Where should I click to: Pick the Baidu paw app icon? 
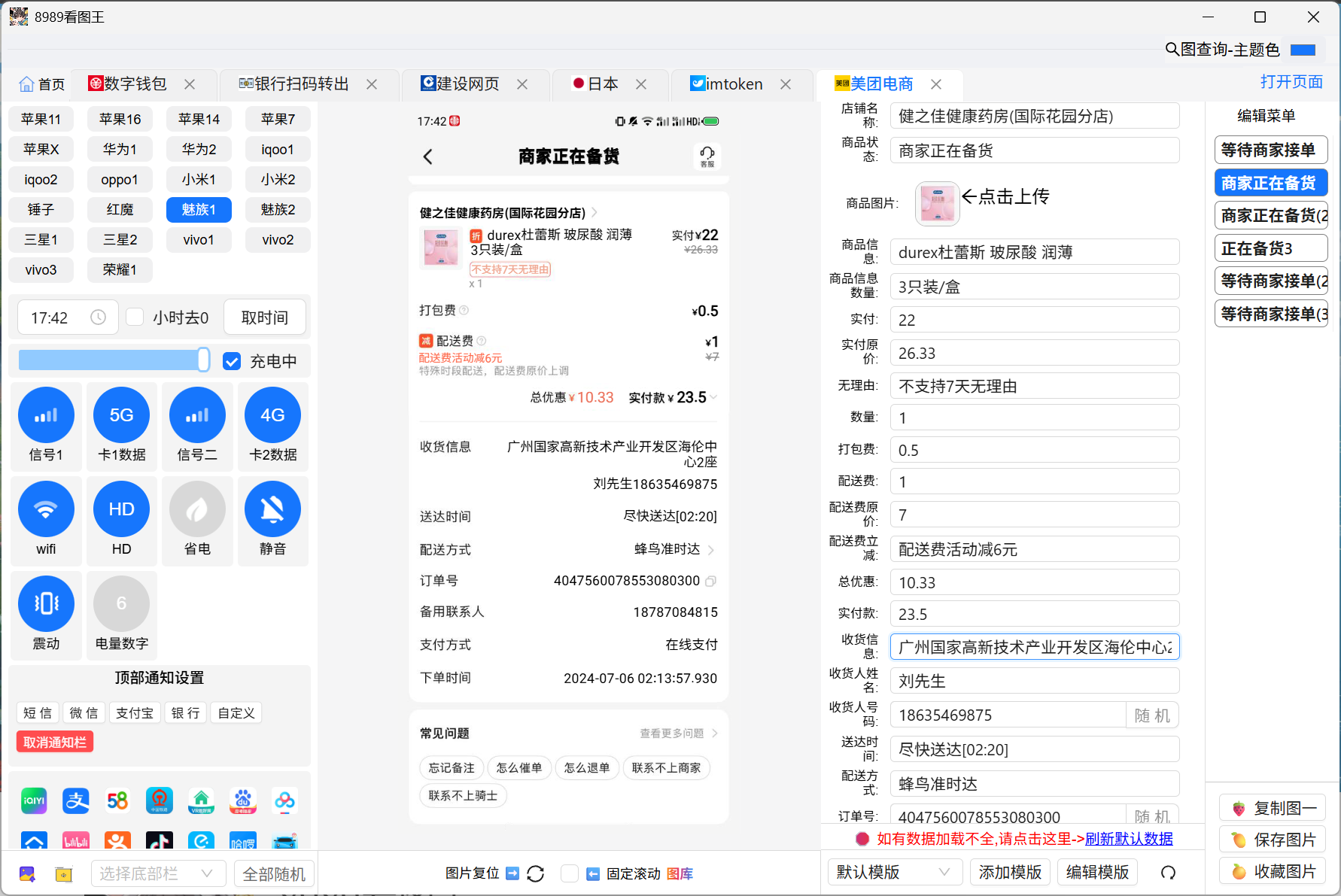pyautogui.click(x=243, y=800)
